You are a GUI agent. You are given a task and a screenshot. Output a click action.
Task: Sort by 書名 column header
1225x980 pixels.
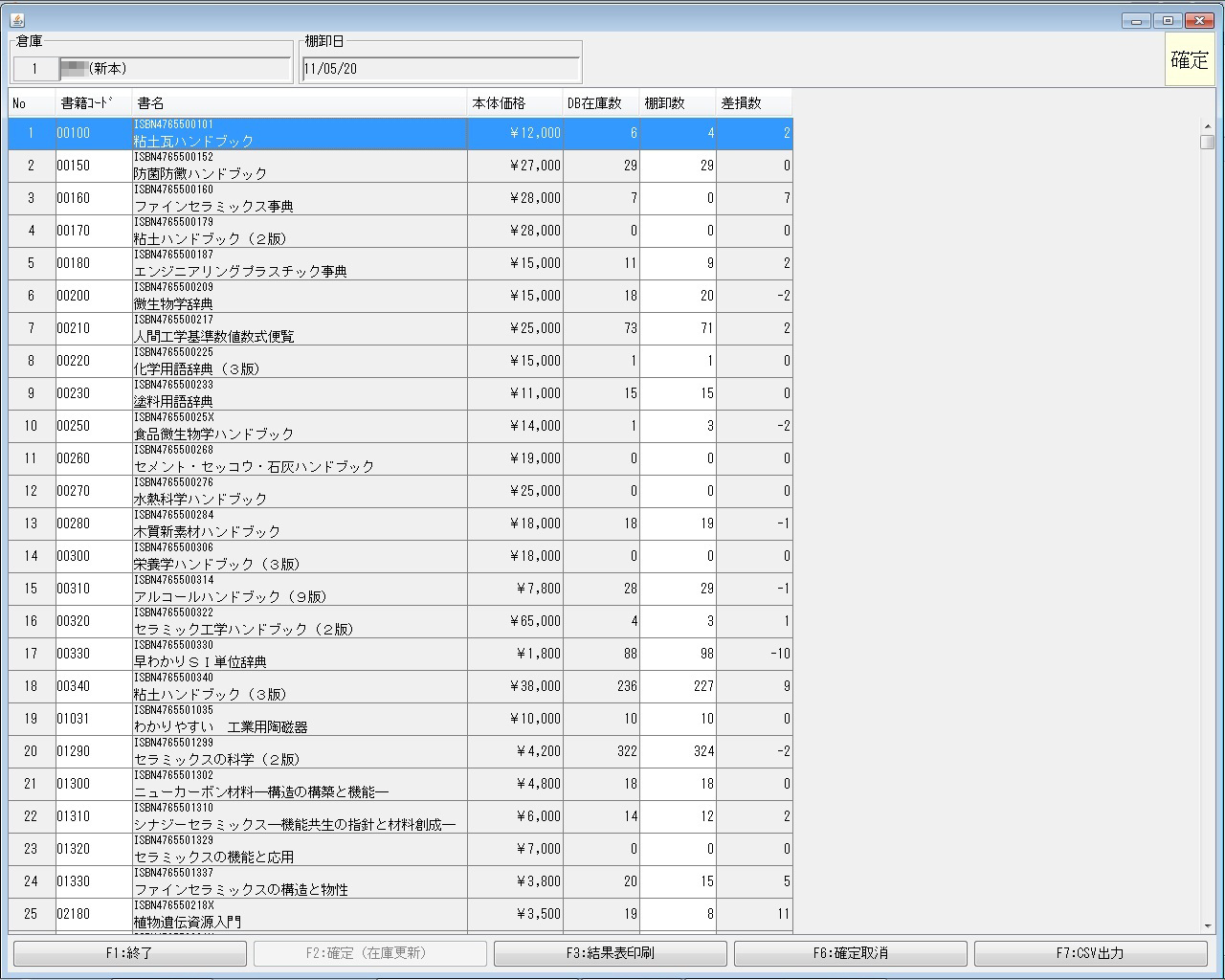(299, 103)
